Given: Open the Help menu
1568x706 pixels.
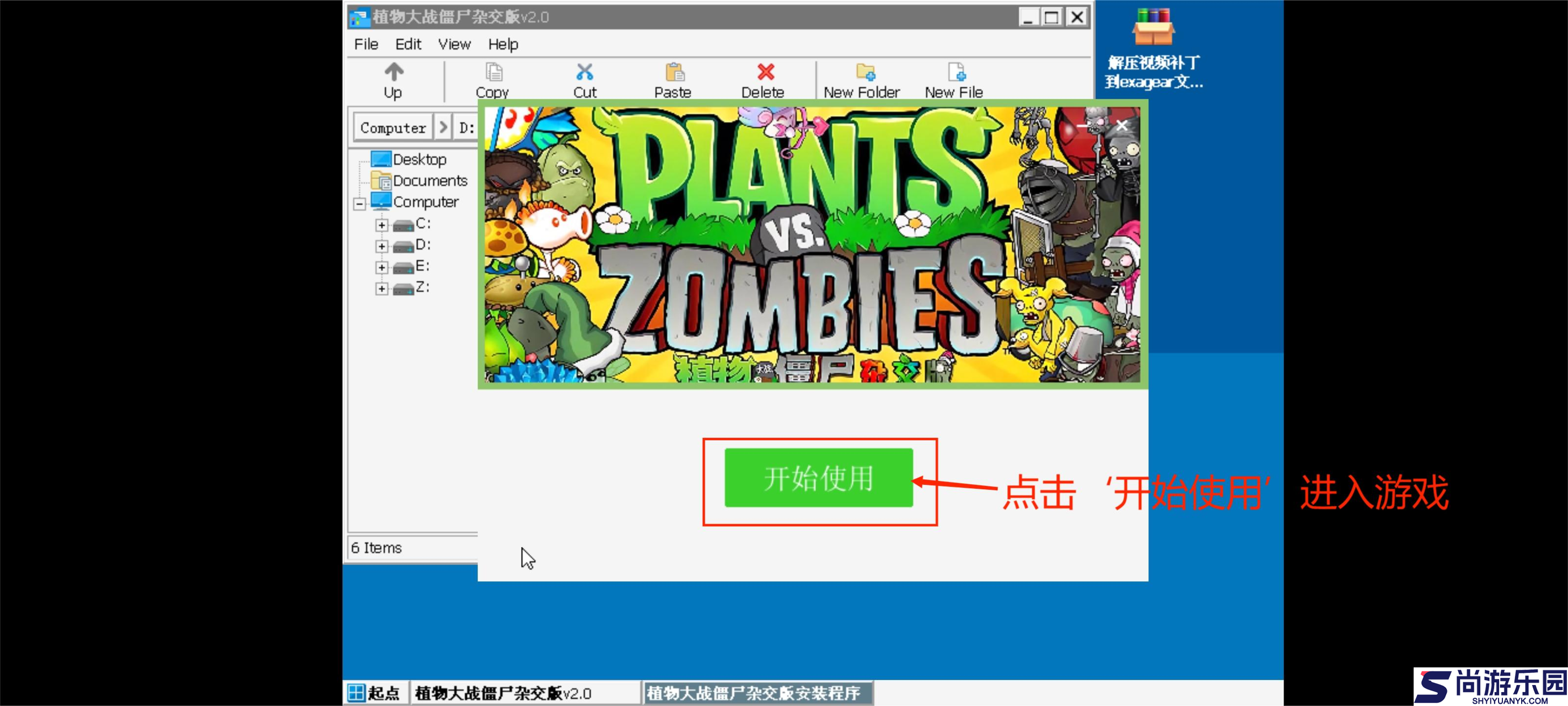Looking at the screenshot, I should coord(503,45).
